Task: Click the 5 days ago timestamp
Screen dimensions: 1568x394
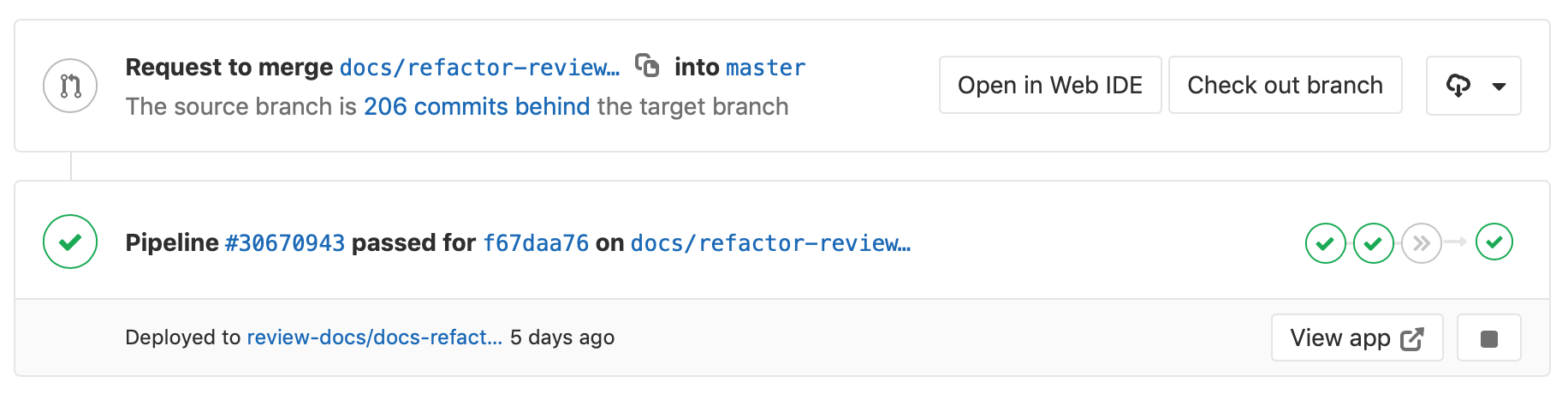Action: click(x=562, y=337)
